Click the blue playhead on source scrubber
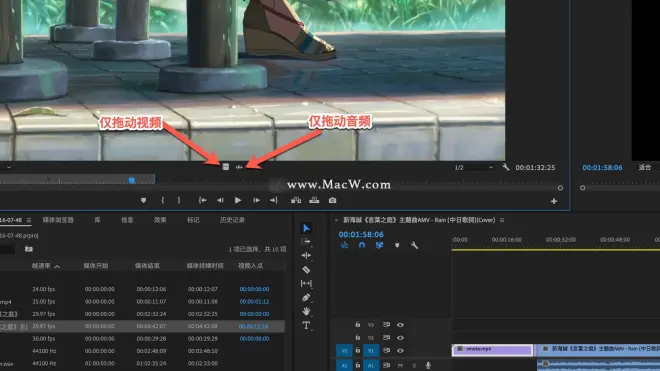This screenshot has height=371, width=660. (x=132, y=181)
